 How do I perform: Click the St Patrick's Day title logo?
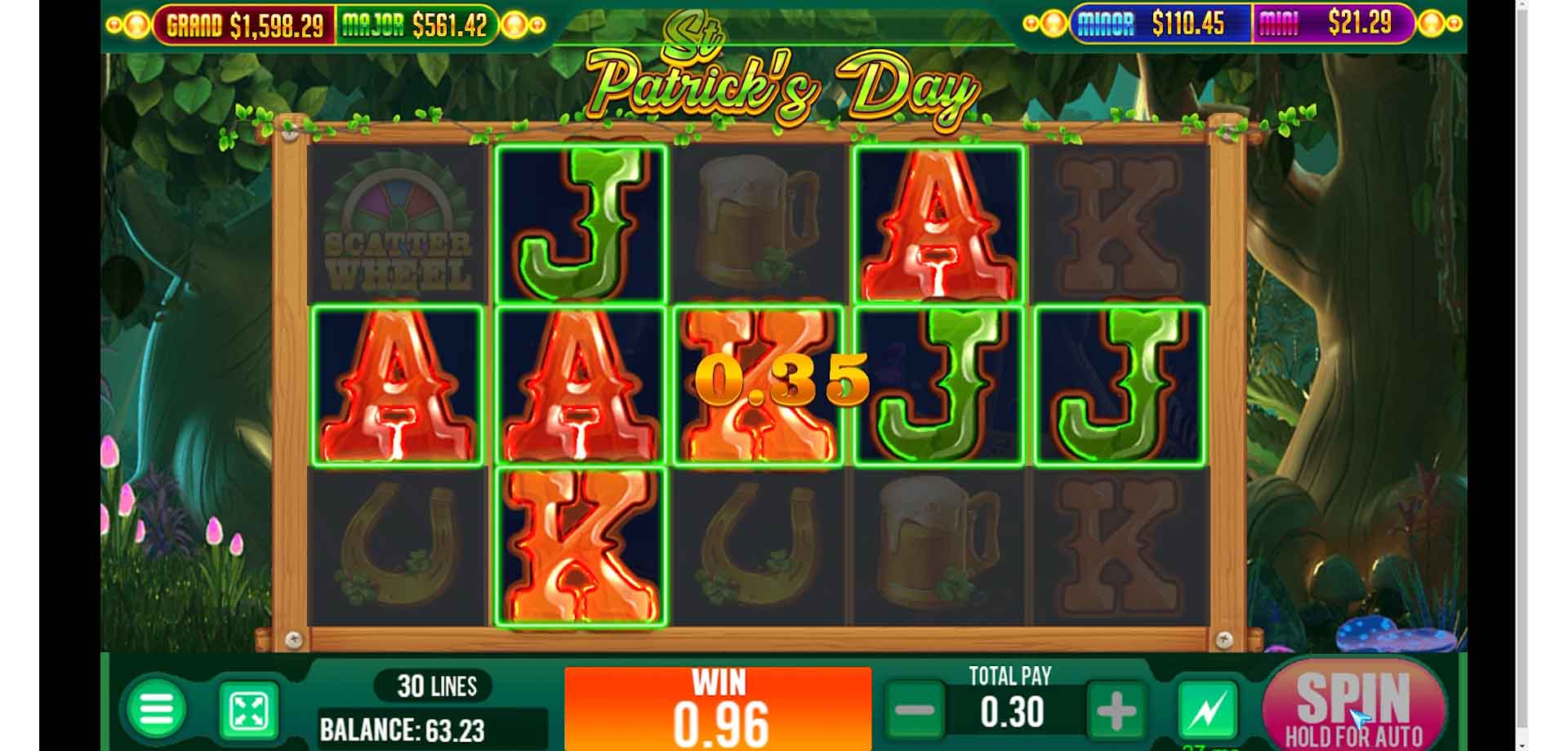[782, 78]
